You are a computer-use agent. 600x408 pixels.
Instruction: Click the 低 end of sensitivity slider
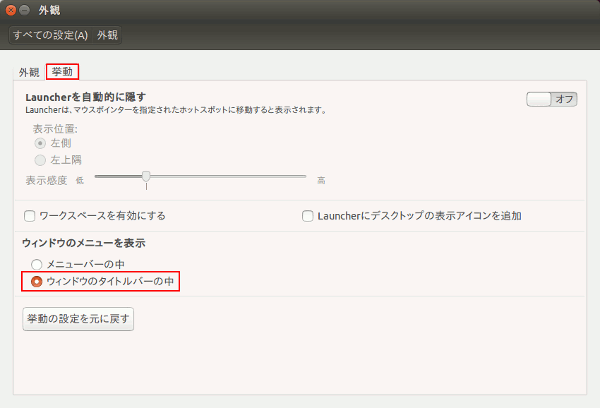pos(80,181)
